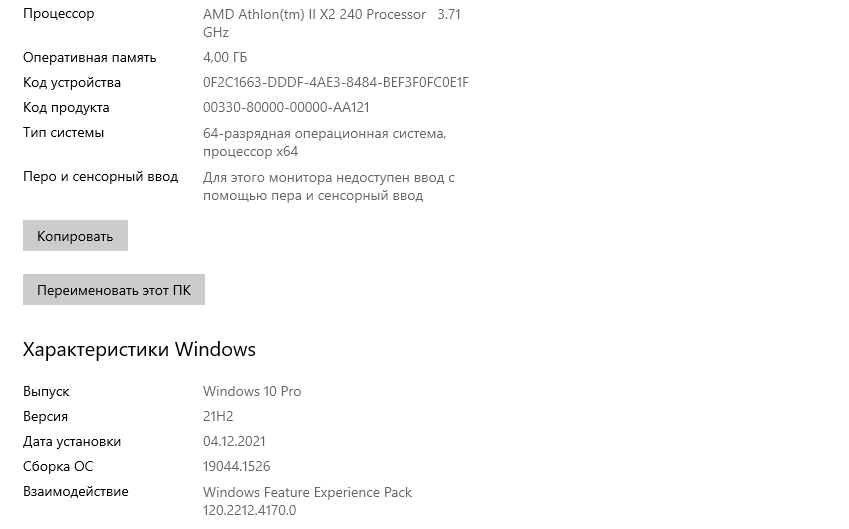
Task: Click the Характеристики Windows heading
Action: click(x=139, y=350)
